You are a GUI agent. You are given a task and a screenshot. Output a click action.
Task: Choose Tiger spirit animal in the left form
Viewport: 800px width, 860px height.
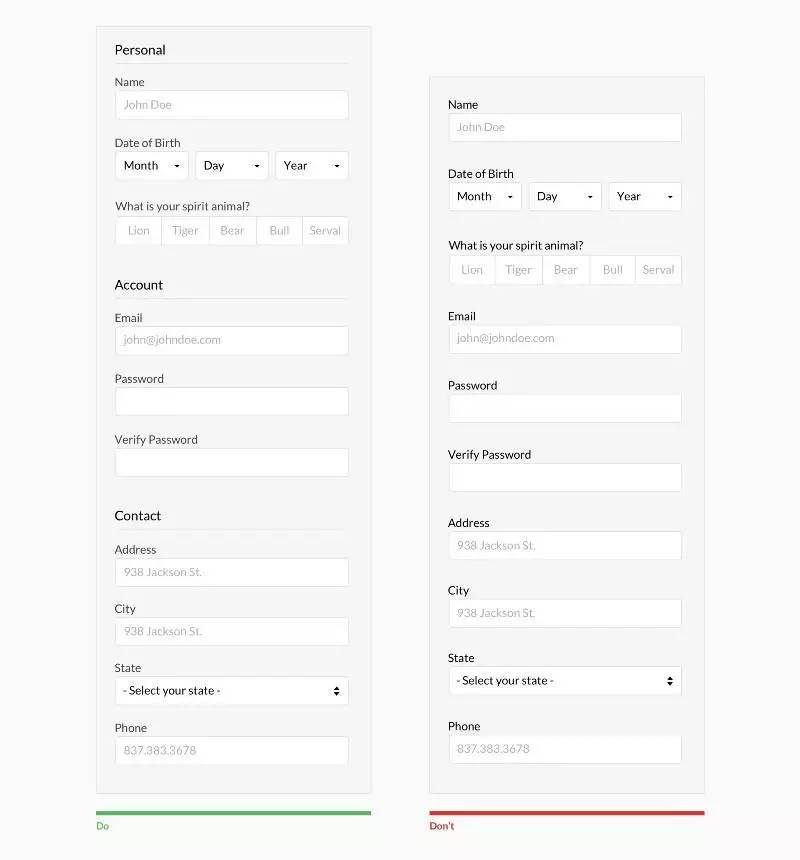185,231
